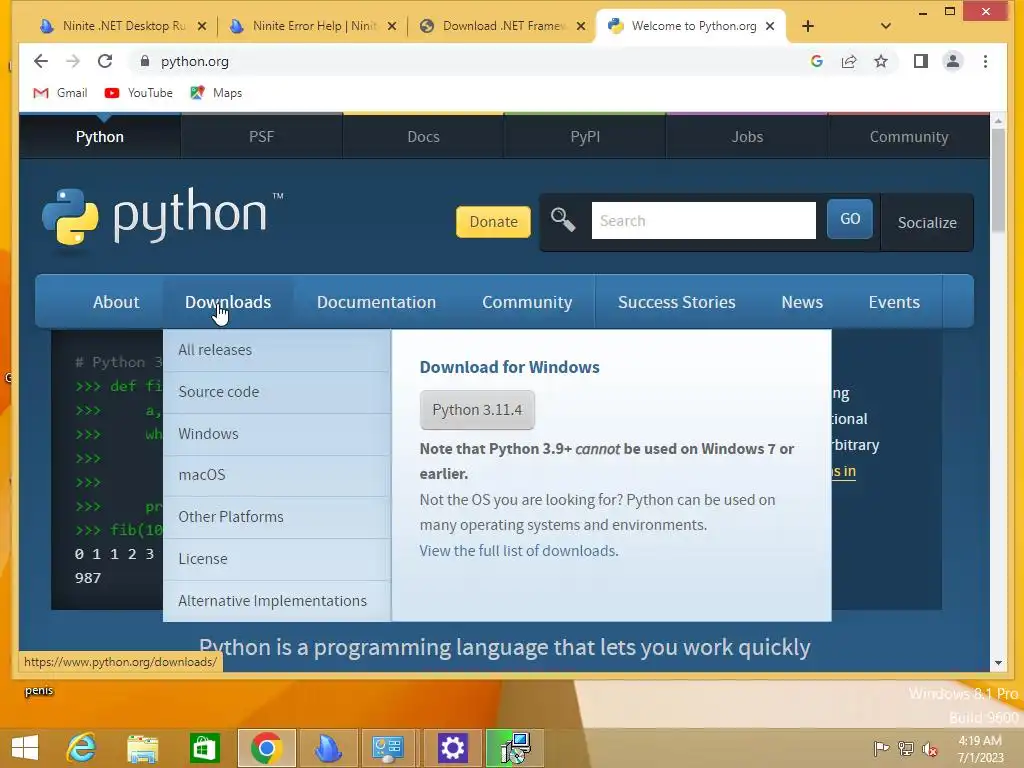Click the Downloads menu item
Screen dimensions: 1024x768
[228, 302]
